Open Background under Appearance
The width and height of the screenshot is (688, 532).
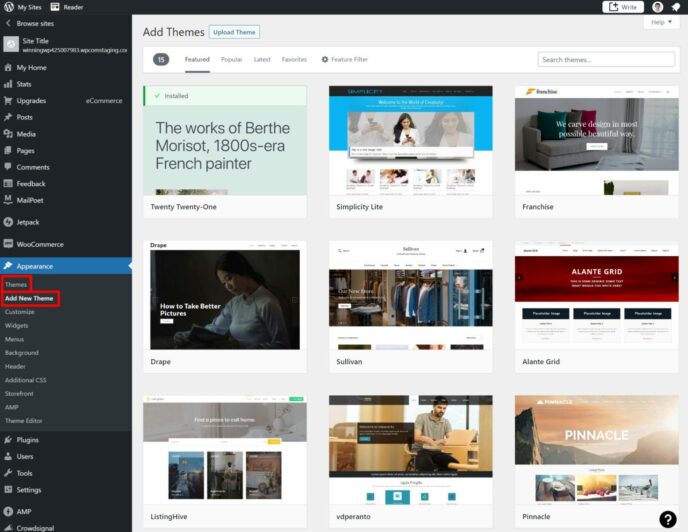[22, 352]
